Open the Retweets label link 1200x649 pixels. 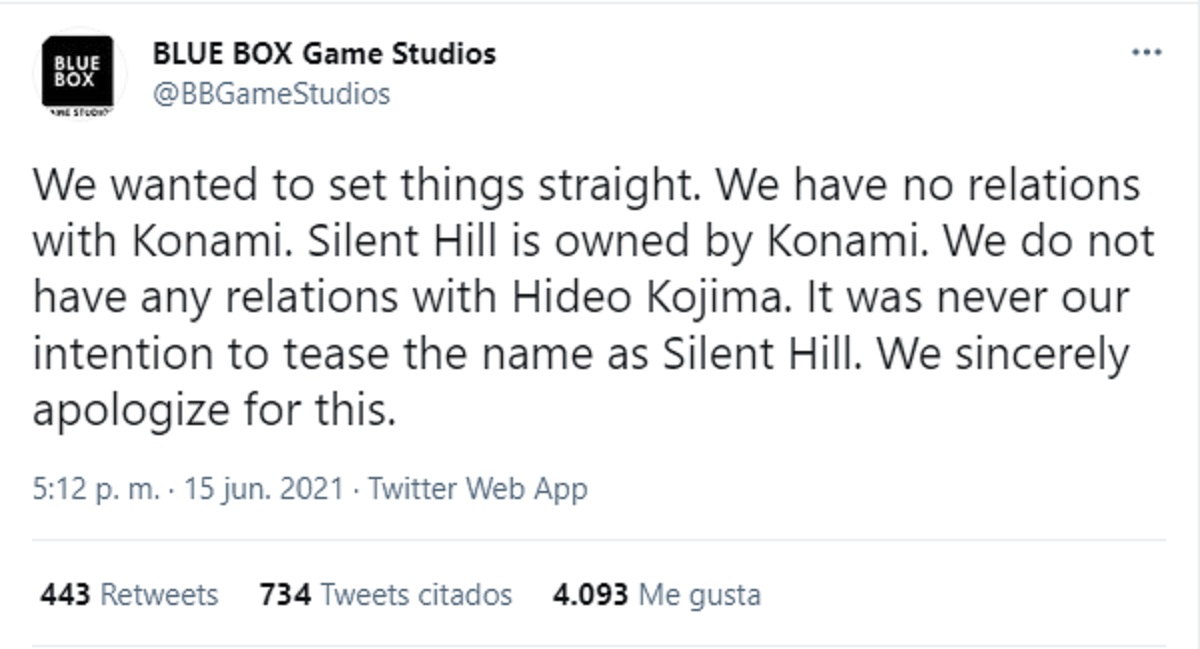(x=160, y=595)
